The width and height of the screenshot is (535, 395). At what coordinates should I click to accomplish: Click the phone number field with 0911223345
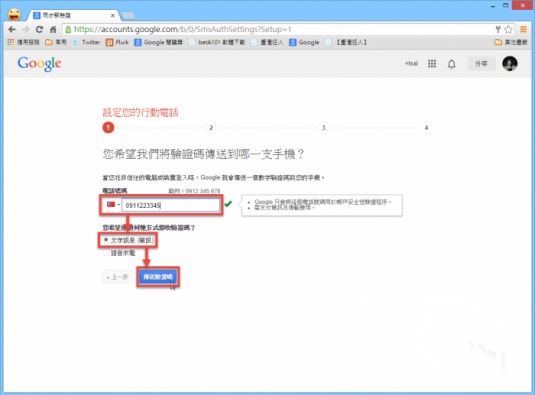point(171,205)
